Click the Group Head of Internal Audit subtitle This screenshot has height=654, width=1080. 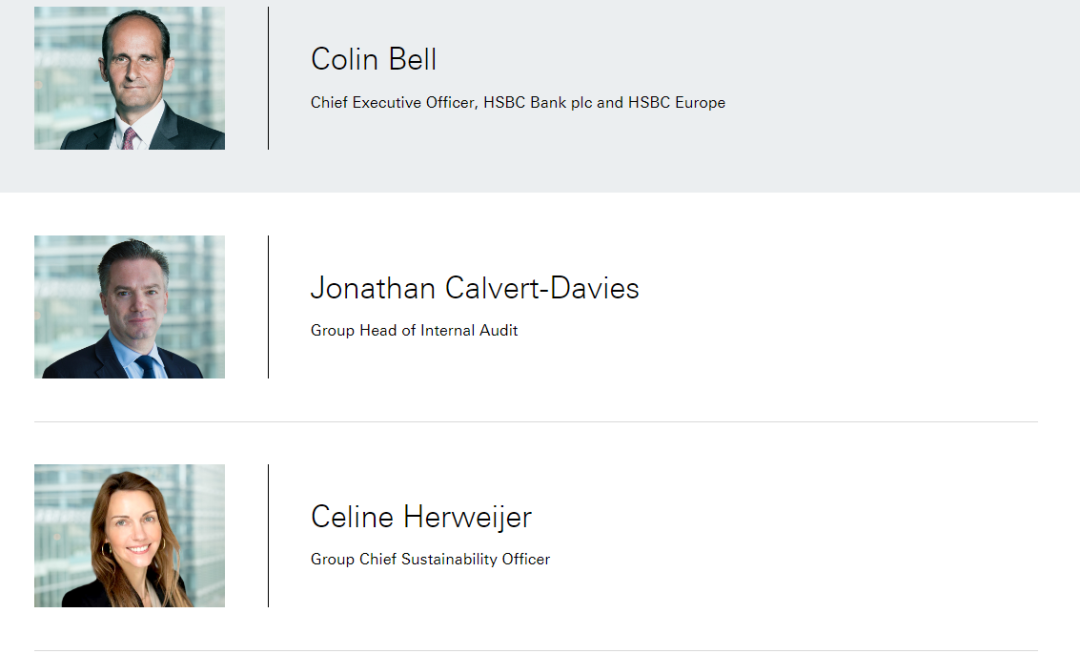(x=414, y=330)
